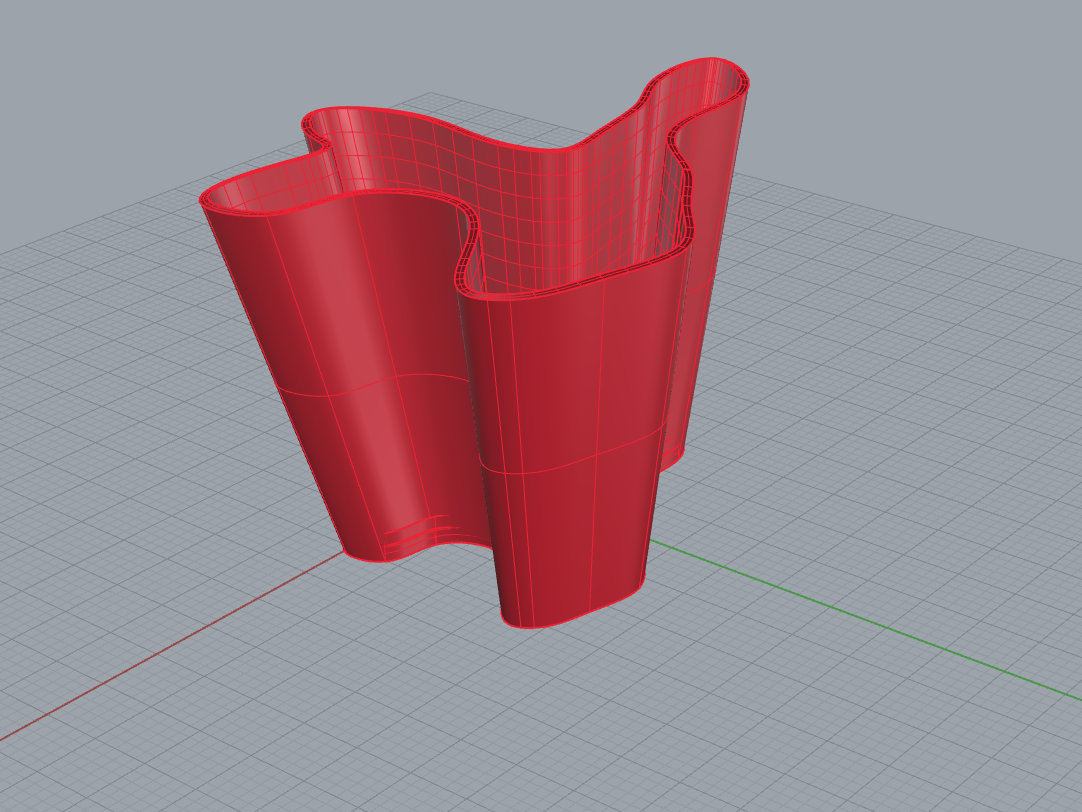Select the bottom edge of the front lobe
Viewport: 1082px width, 812px height.
pyautogui.click(x=570, y=622)
